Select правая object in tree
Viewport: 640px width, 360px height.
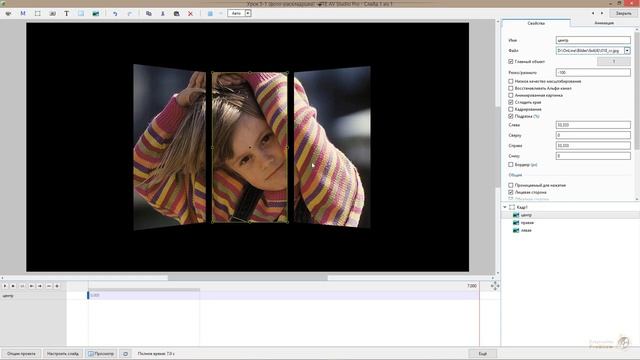click(527, 223)
